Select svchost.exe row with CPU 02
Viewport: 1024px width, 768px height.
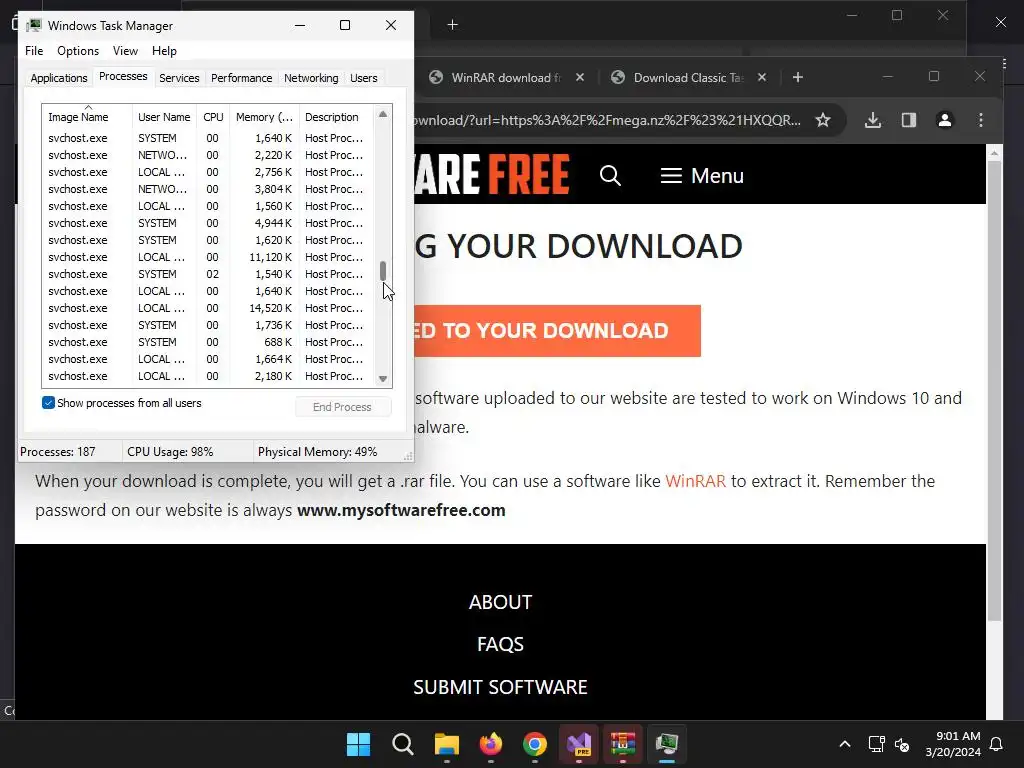208,274
